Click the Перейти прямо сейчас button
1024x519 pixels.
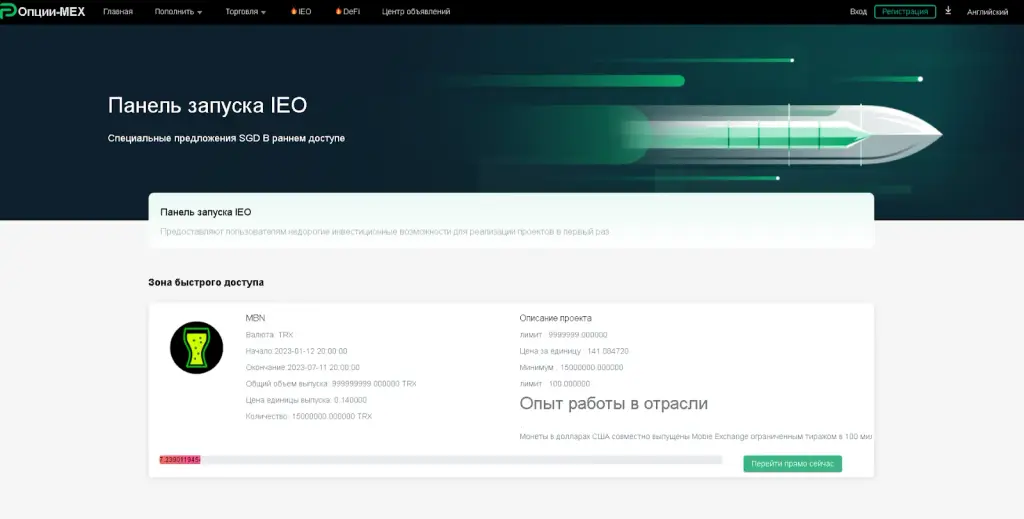tap(792, 464)
